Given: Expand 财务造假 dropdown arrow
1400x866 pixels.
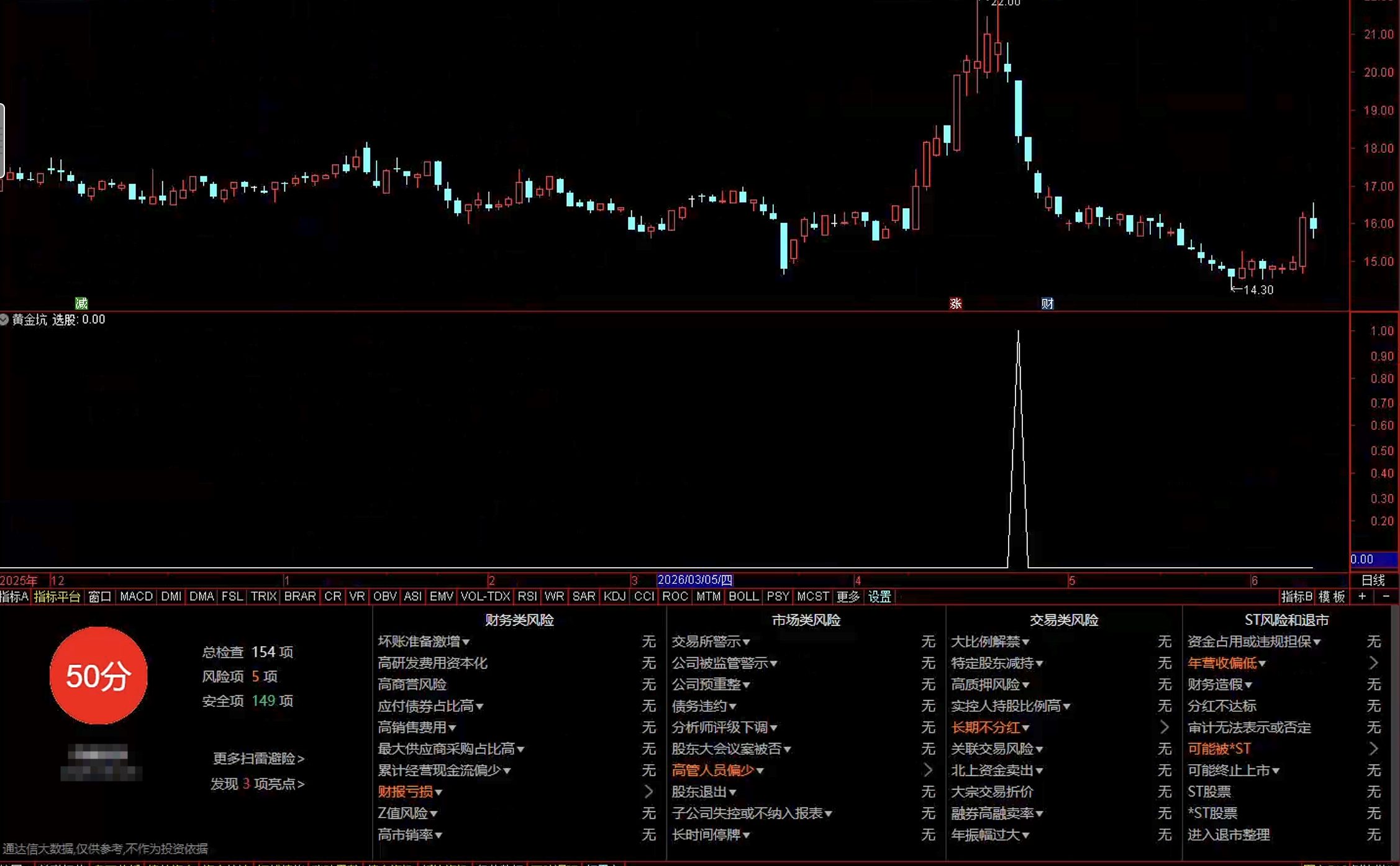Looking at the screenshot, I should pos(1248,685).
